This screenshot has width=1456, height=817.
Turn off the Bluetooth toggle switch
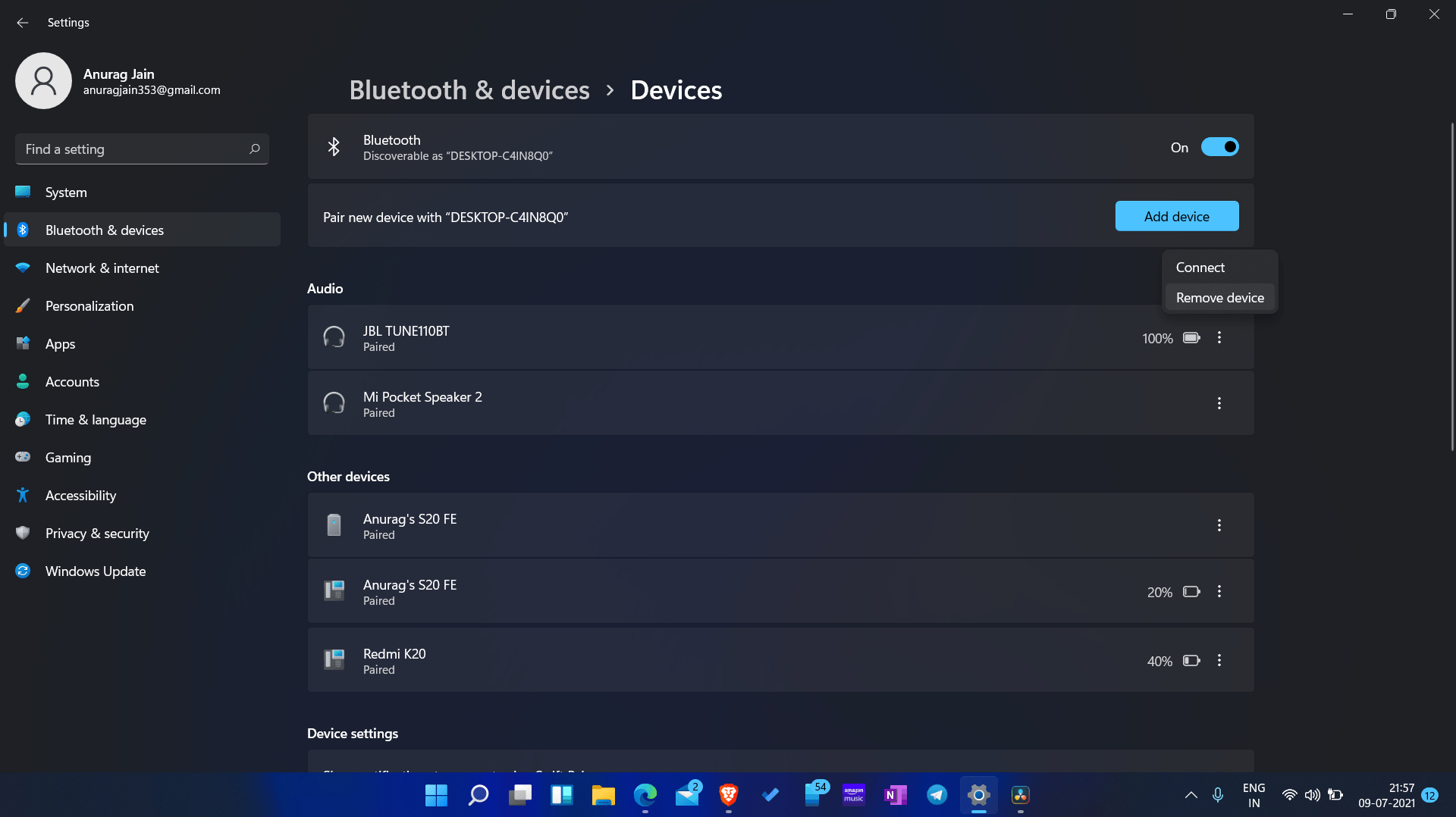click(x=1219, y=147)
